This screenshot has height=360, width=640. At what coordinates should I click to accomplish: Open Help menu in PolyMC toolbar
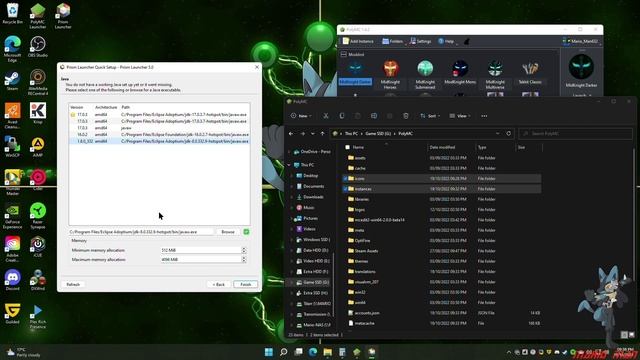(x=447, y=41)
